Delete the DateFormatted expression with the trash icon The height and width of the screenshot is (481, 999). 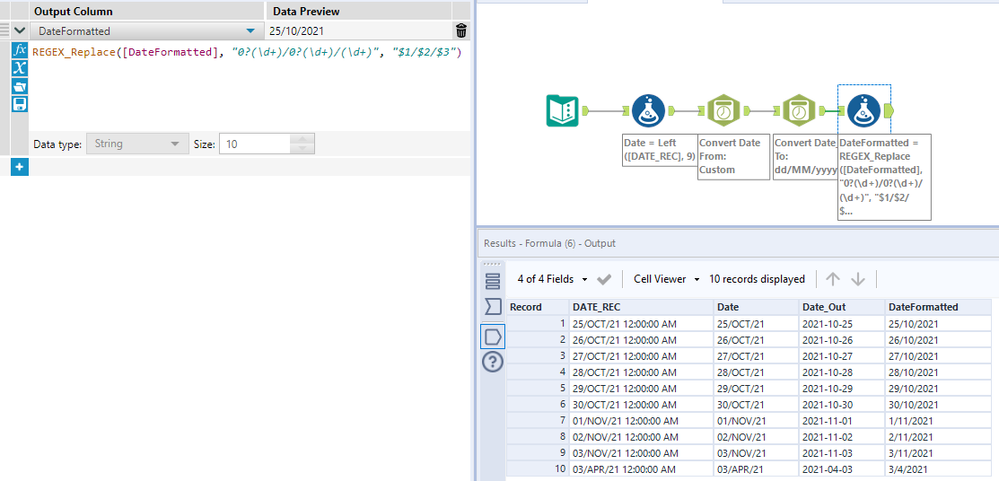(x=461, y=30)
